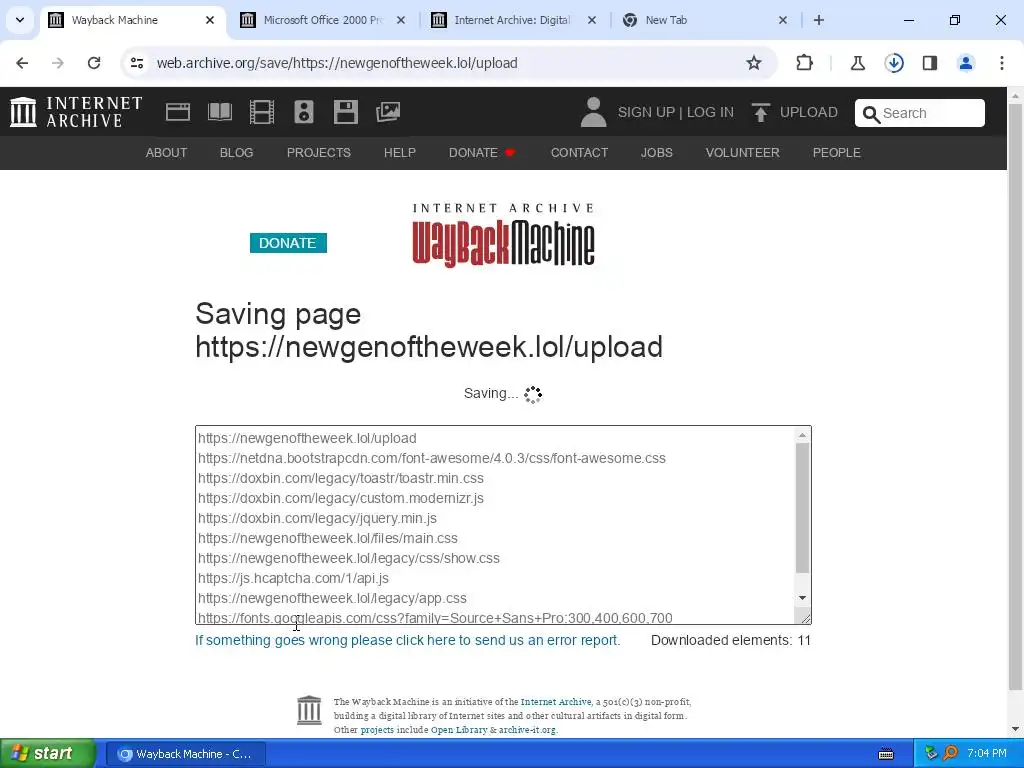Open the Internet Archive home logo
This screenshot has height=768, width=1024.
pos(76,112)
